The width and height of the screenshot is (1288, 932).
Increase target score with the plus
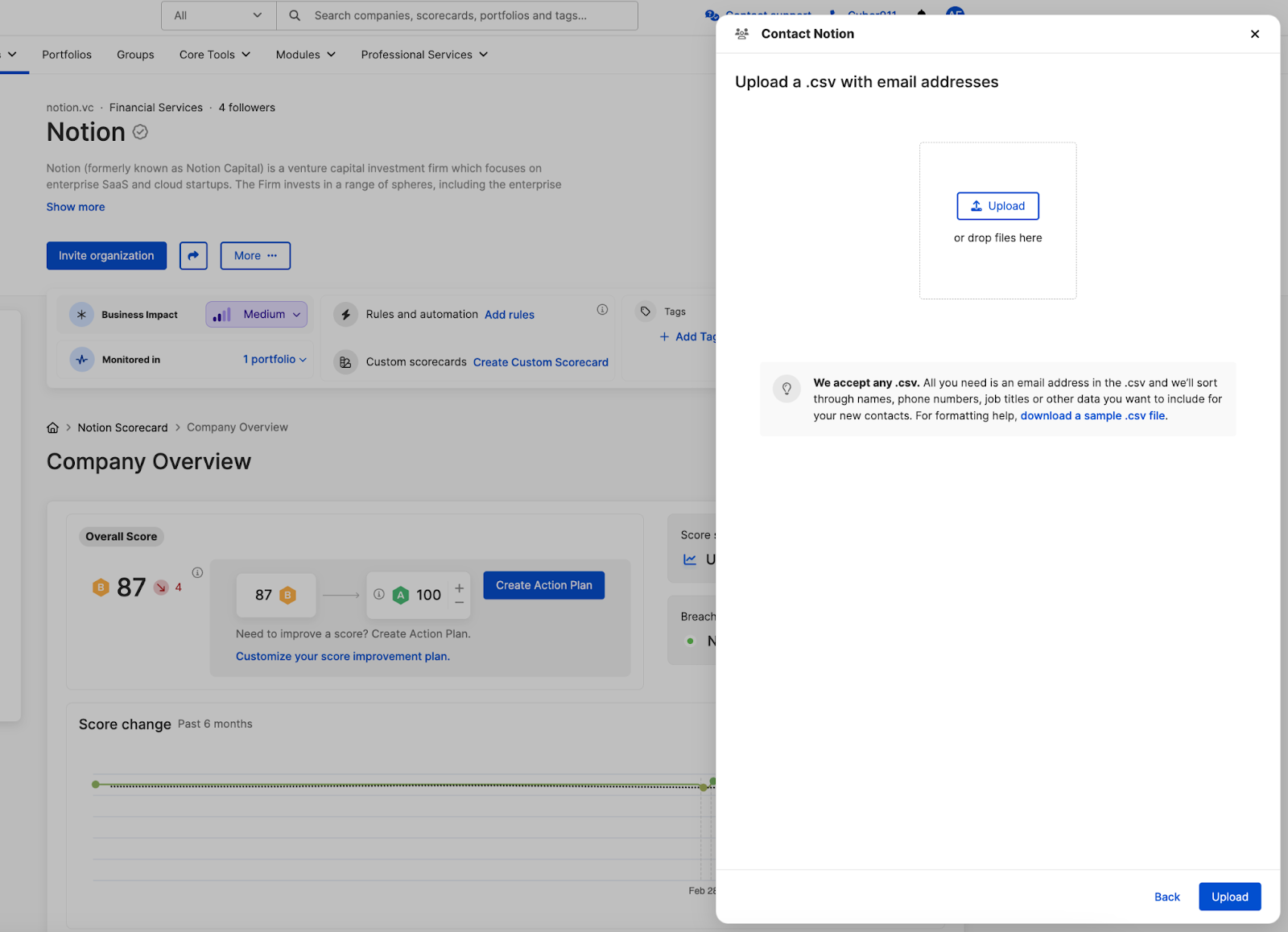point(459,588)
